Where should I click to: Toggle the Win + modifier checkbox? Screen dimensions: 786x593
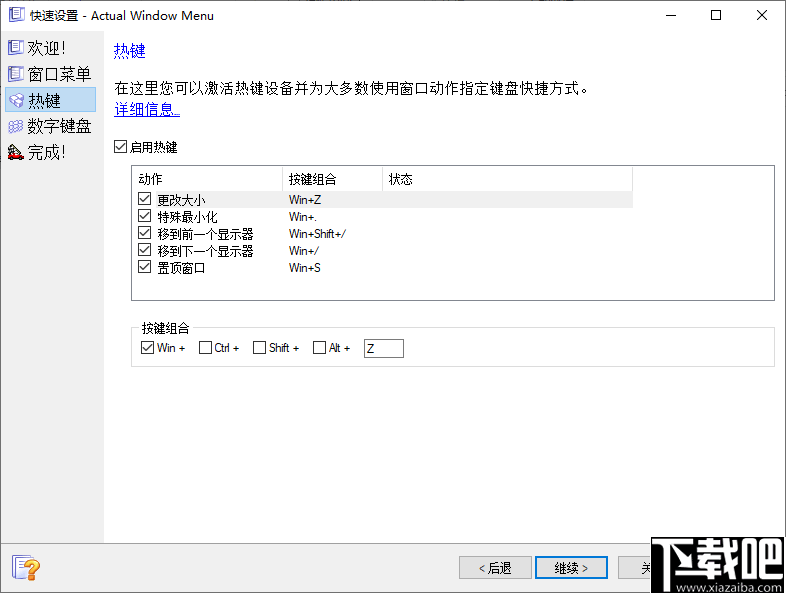[147, 347]
